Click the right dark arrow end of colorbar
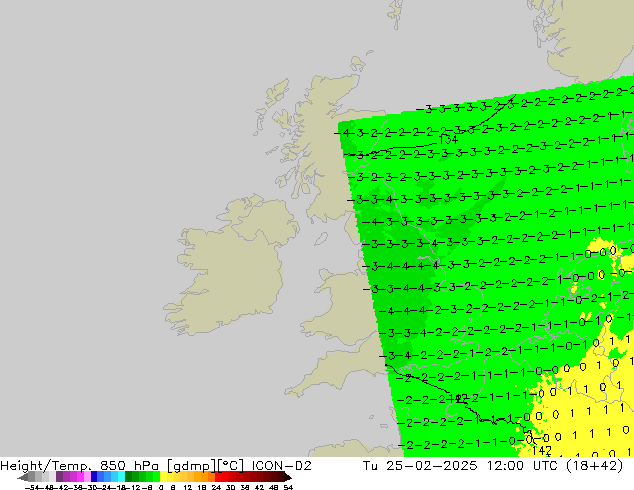The width and height of the screenshot is (634, 490). point(288,477)
